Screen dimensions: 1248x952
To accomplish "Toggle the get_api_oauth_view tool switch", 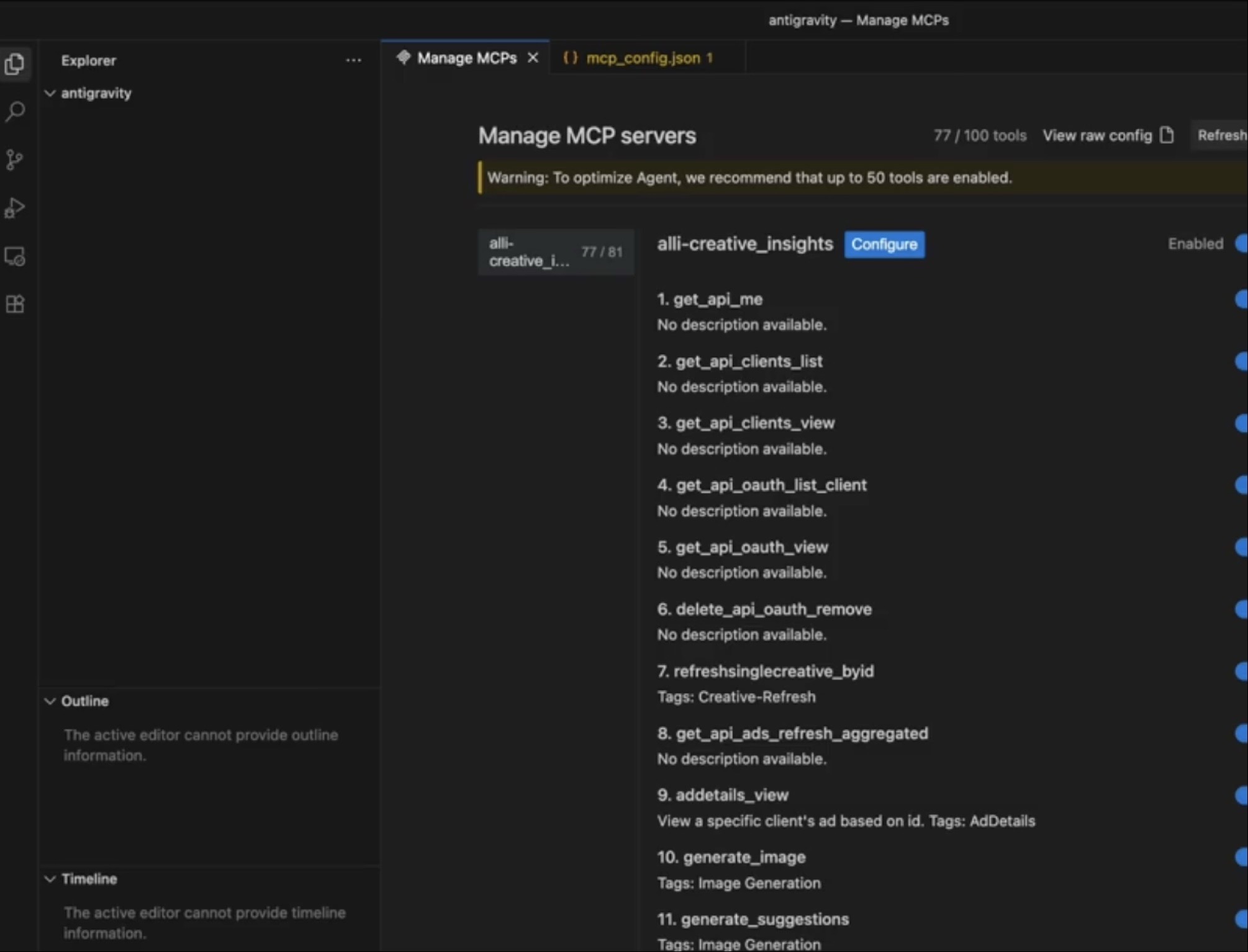I will coord(1241,547).
